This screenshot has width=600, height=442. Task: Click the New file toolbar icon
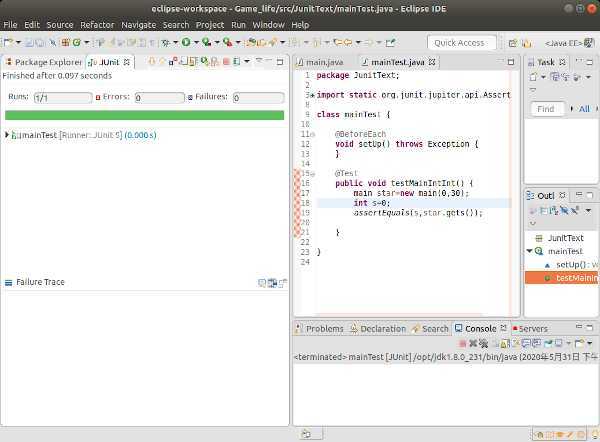(9, 42)
